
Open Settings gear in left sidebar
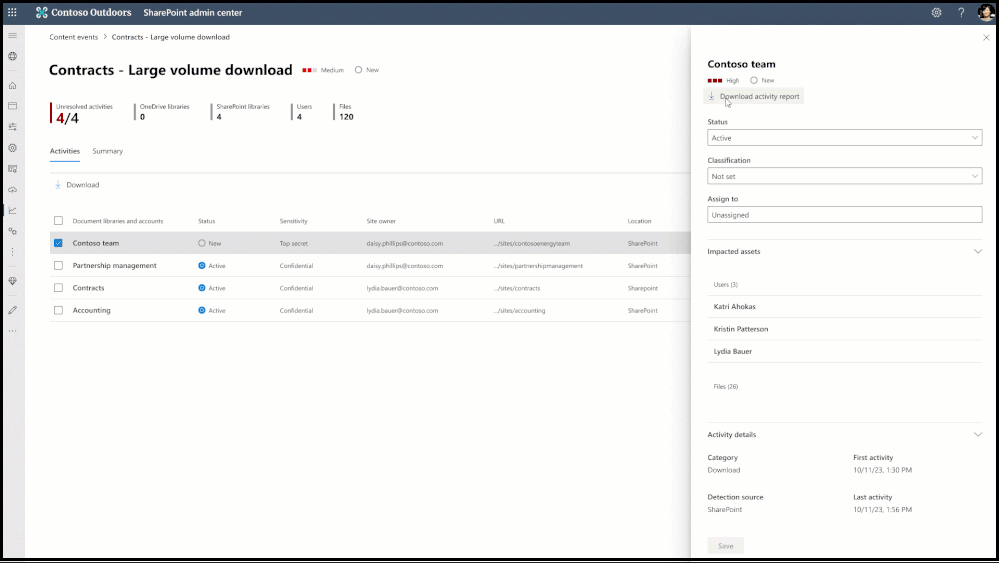[x=12, y=148]
